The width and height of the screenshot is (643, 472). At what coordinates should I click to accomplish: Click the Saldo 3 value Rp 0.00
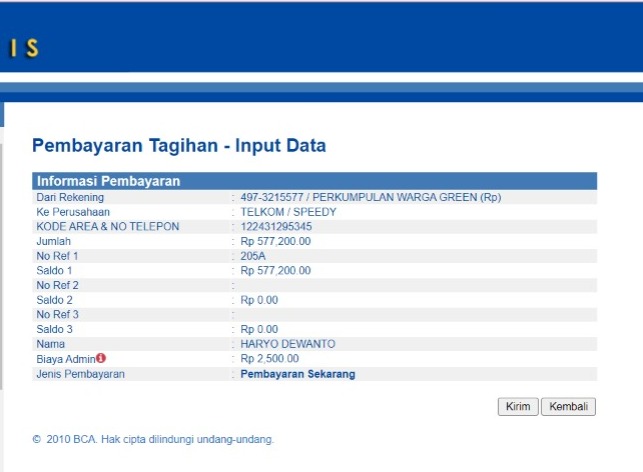coord(259,329)
